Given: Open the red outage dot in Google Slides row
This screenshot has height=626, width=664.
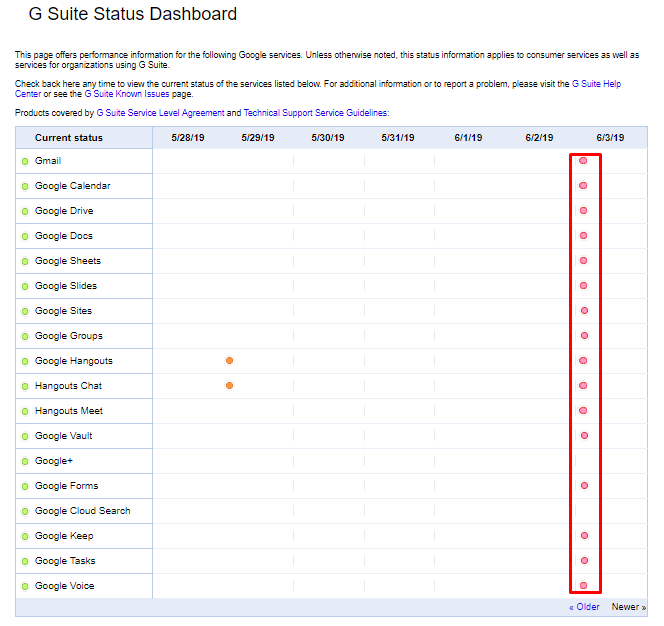Looking at the screenshot, I should tap(584, 285).
